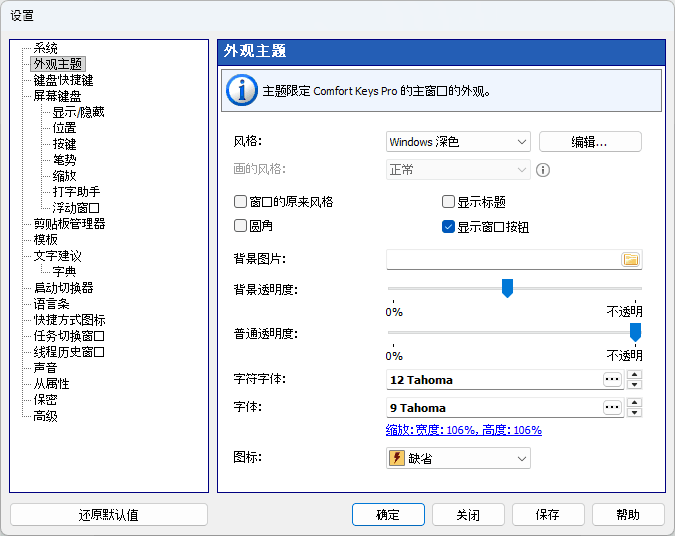The image size is (675, 536).
Task: Click the lightning icon in 图标 dropdown
Action: tap(396, 458)
